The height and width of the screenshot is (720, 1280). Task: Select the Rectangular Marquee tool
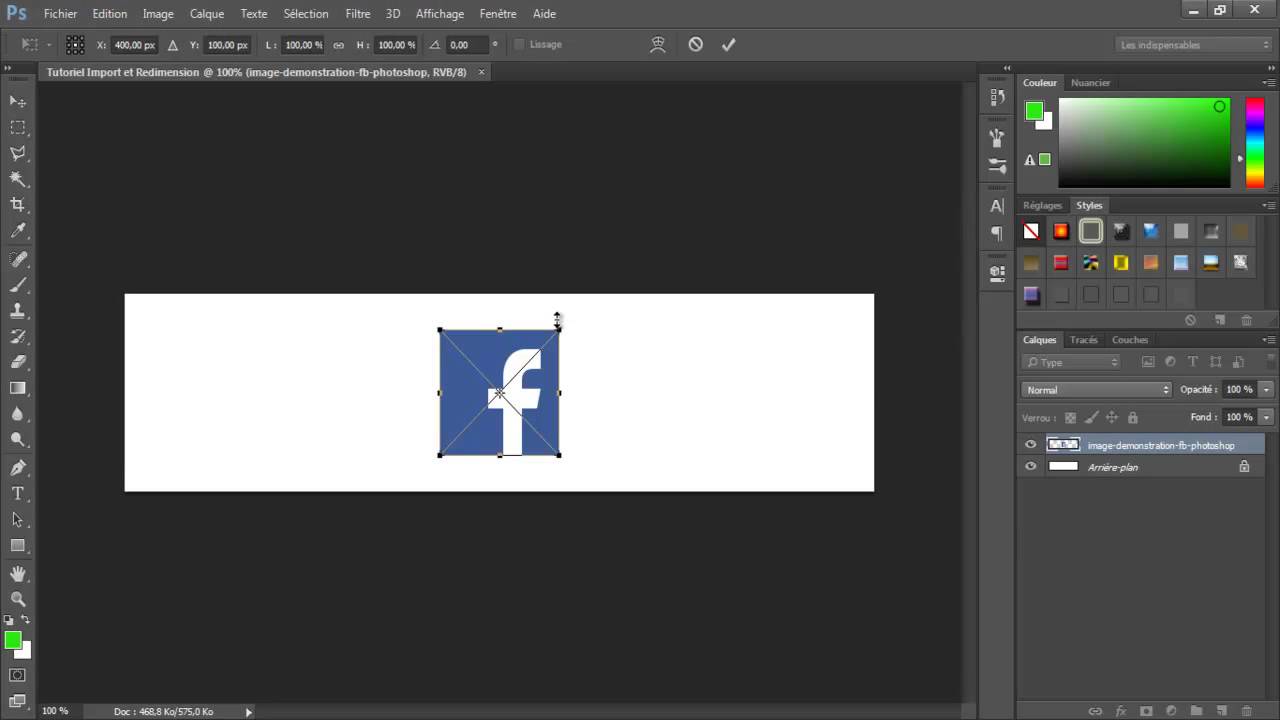[18, 128]
